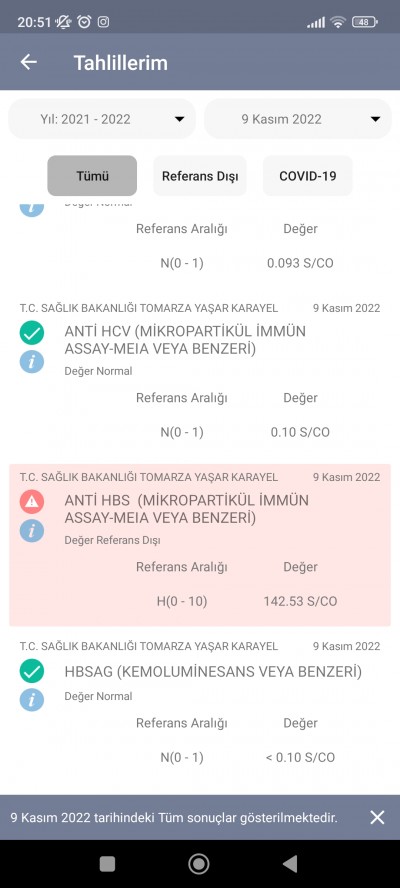Tap Android back triangle button
Screen dimensions: 400x888
click(290, 864)
